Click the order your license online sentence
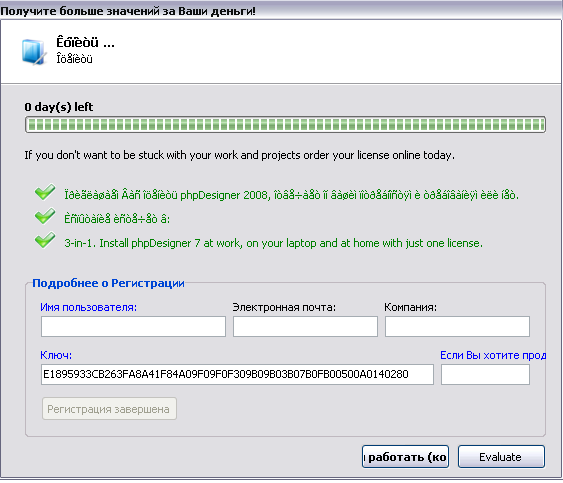563x483 pixels. tap(239, 155)
